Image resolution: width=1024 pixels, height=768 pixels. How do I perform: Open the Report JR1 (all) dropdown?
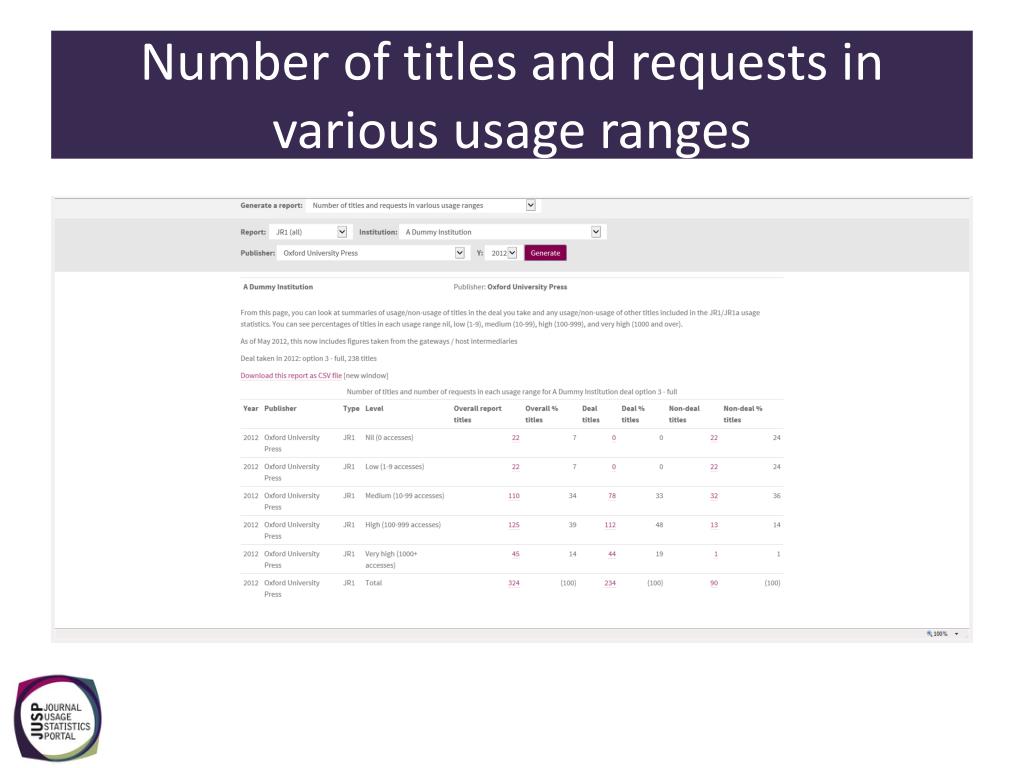click(311, 232)
